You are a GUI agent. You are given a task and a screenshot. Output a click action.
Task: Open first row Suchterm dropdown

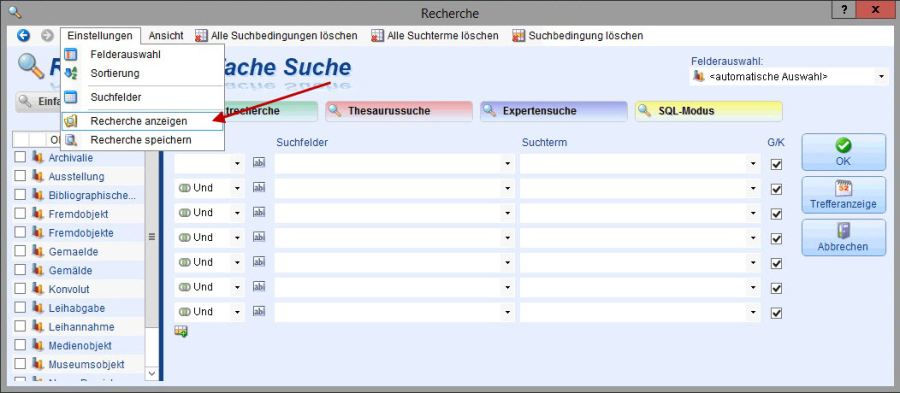753,164
